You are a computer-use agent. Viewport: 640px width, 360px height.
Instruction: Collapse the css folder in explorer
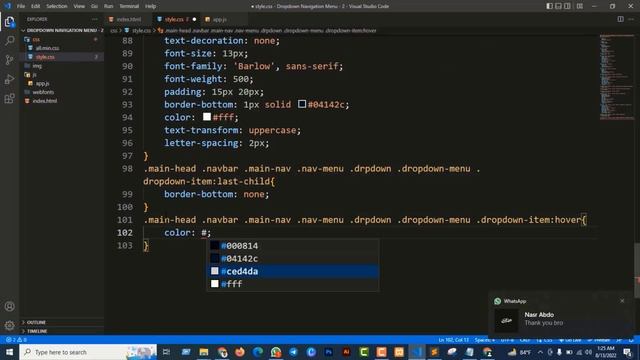tap(61, 39)
